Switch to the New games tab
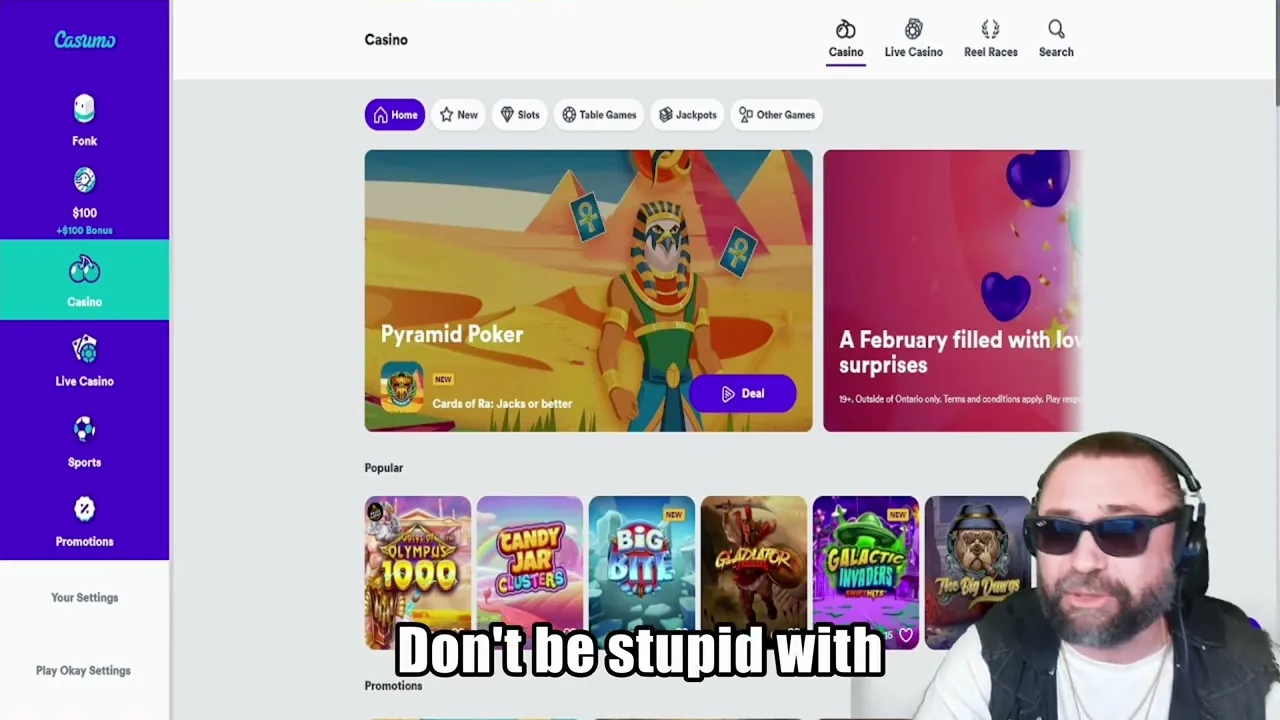Viewport: 1280px width, 720px height. coord(458,115)
